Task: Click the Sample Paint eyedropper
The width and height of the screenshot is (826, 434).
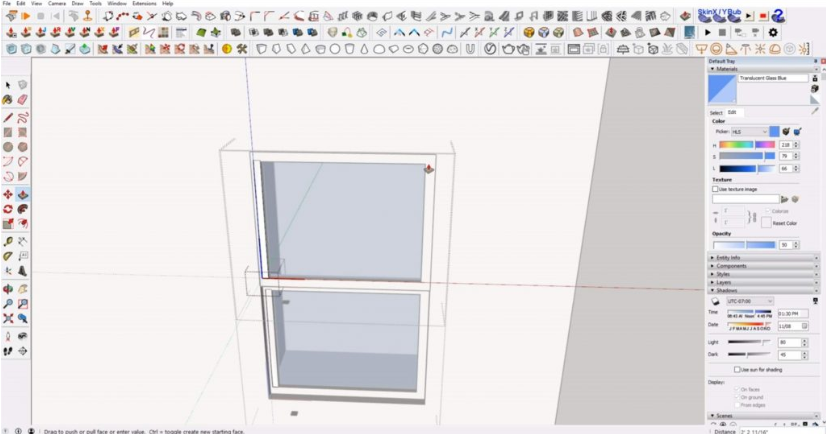Action: 815,112
